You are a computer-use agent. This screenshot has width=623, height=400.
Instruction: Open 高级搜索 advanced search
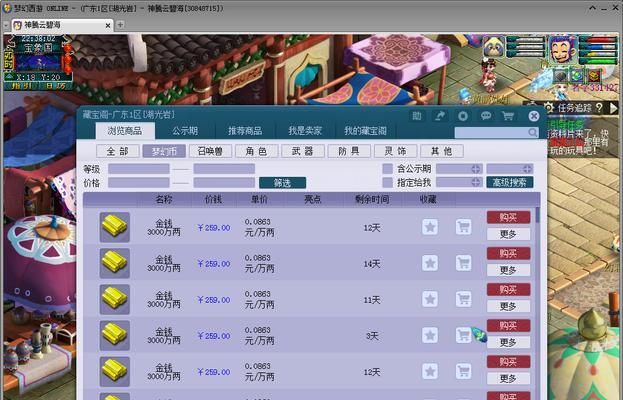(510, 182)
